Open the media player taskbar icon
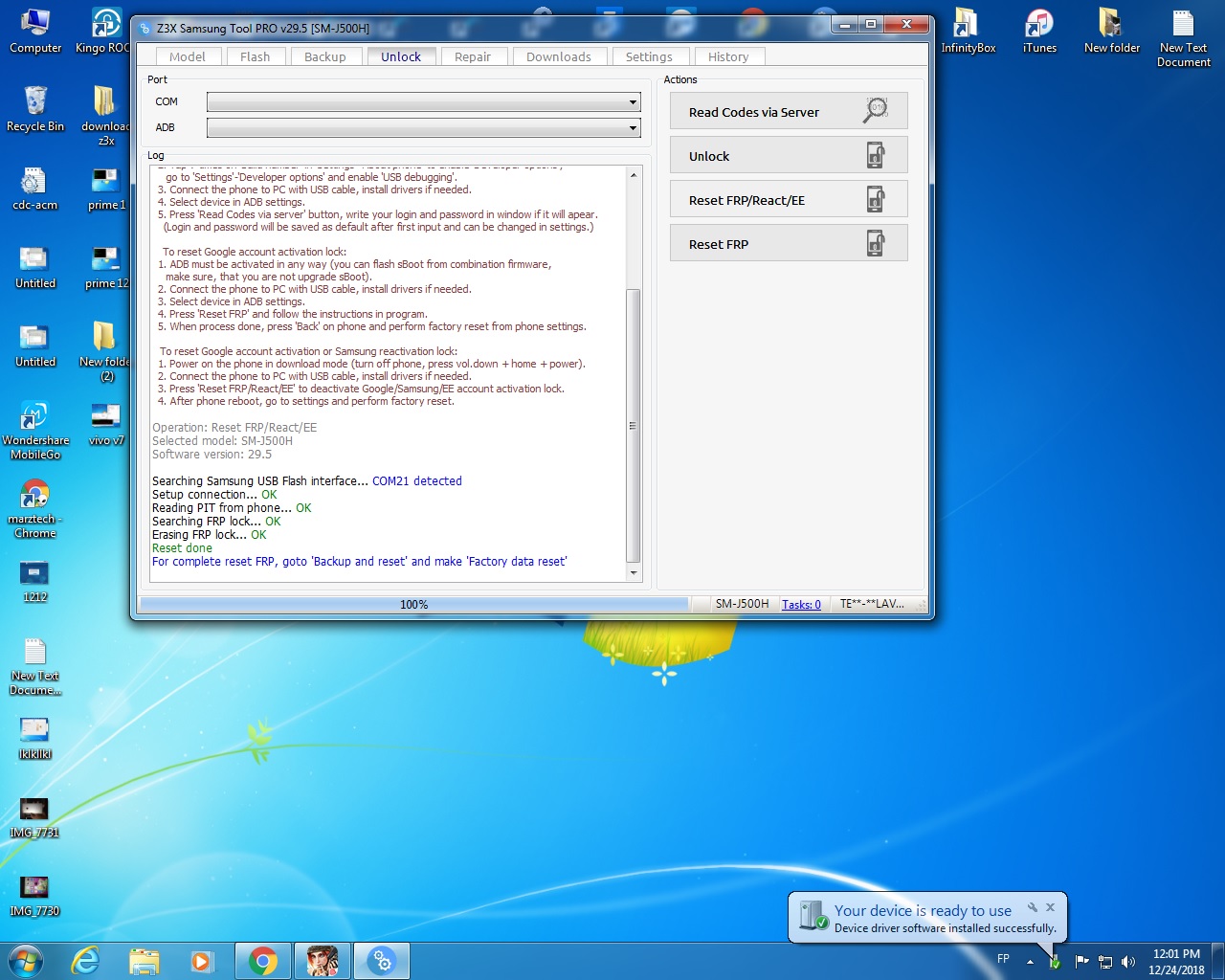Viewport: 1225px width, 980px height. (202, 961)
